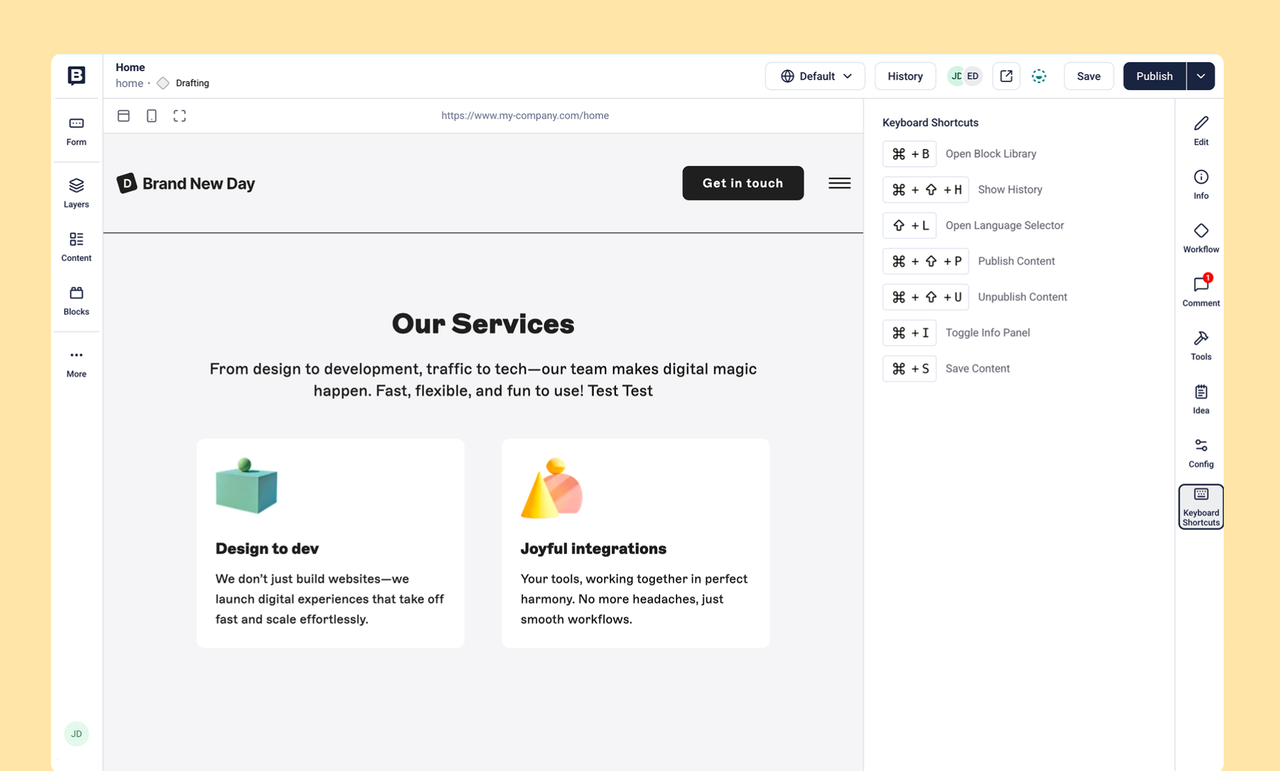
Task: Click the Open Block Library shortcut row
Action: (960, 154)
